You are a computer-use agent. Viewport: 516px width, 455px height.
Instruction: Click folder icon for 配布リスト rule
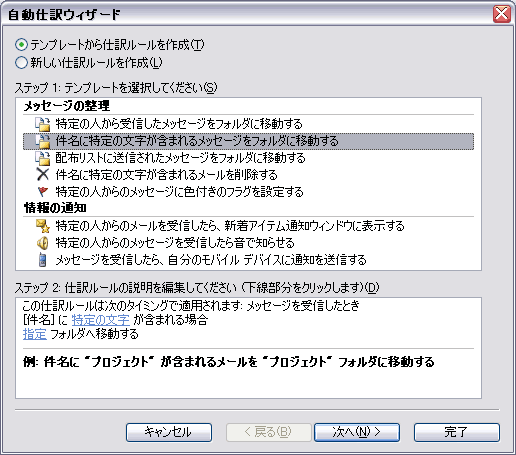pos(43,158)
